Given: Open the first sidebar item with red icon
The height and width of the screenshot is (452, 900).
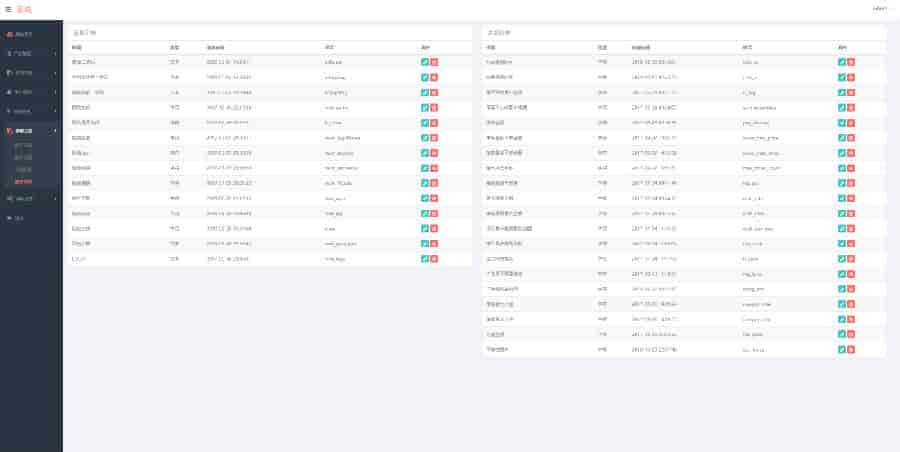Looking at the screenshot, I should click(x=31, y=34).
